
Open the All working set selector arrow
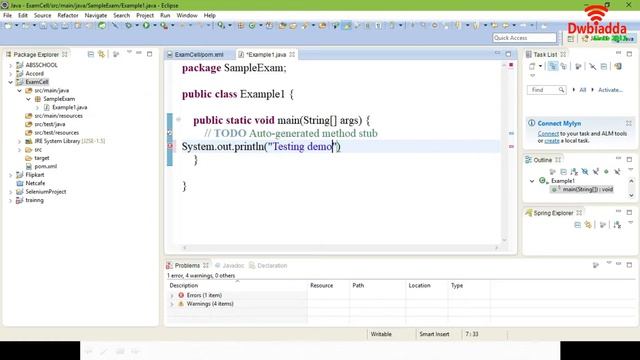pyautogui.click(x=574, y=90)
